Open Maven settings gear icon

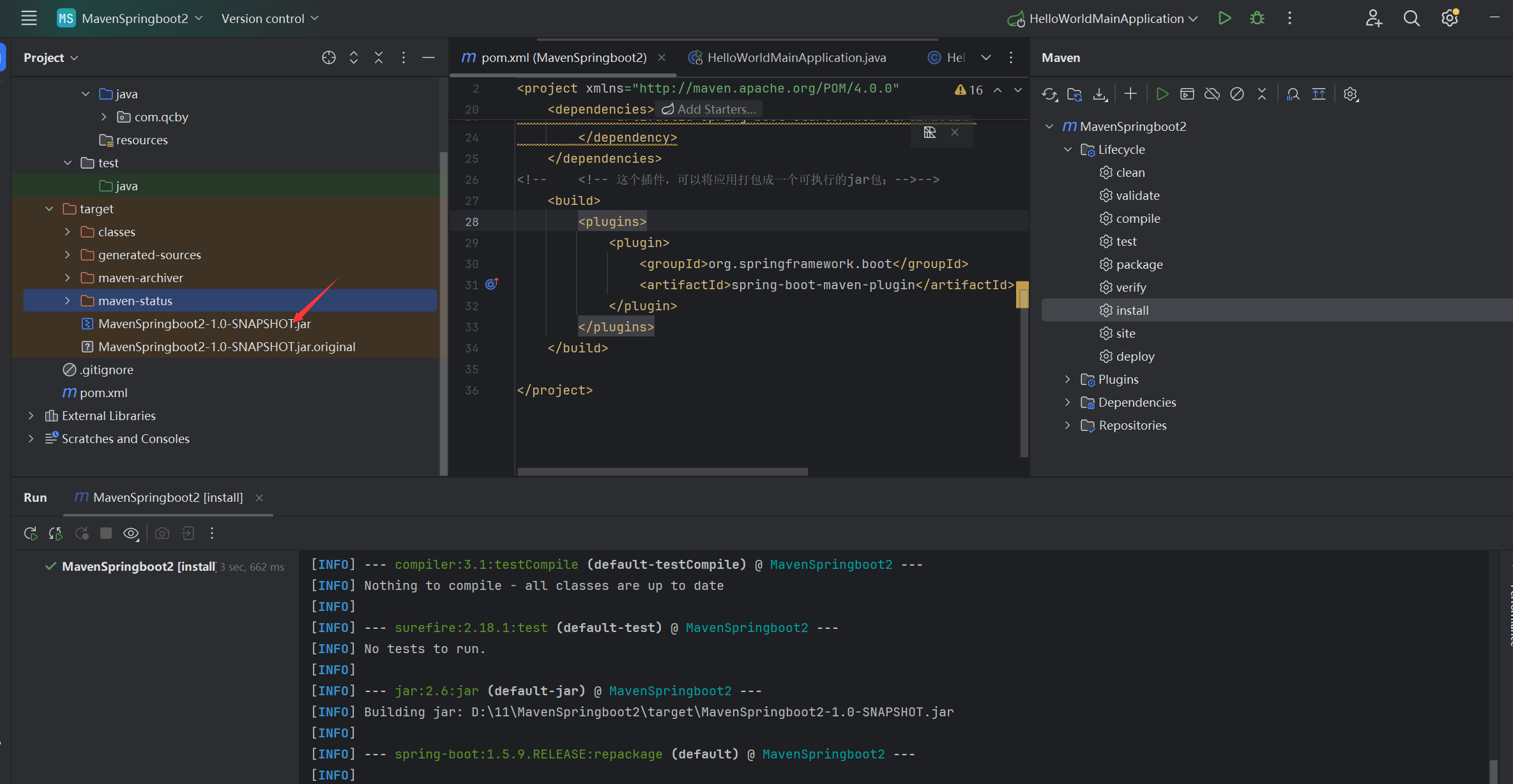pyautogui.click(x=1351, y=94)
